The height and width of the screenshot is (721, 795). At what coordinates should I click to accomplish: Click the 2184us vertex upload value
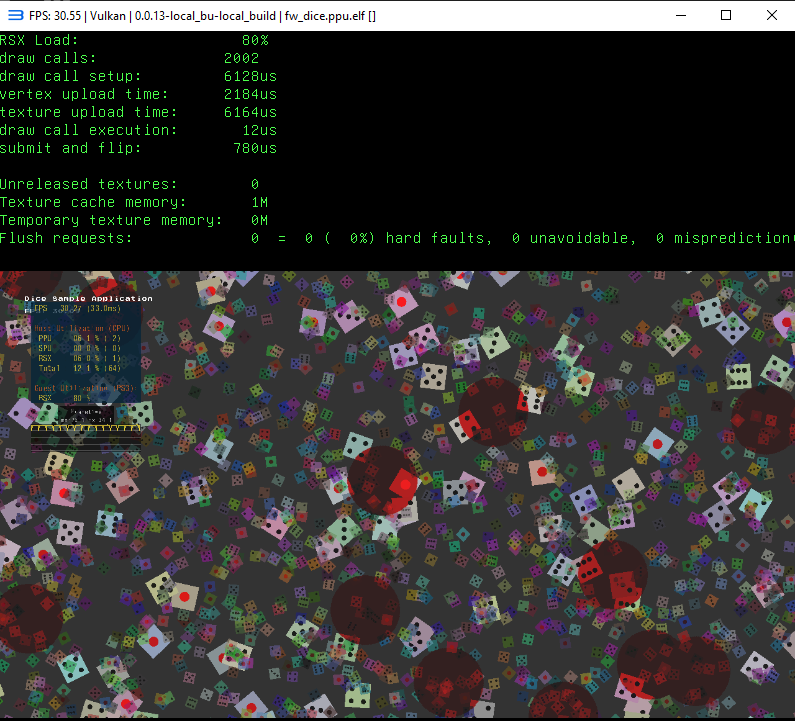250,94
